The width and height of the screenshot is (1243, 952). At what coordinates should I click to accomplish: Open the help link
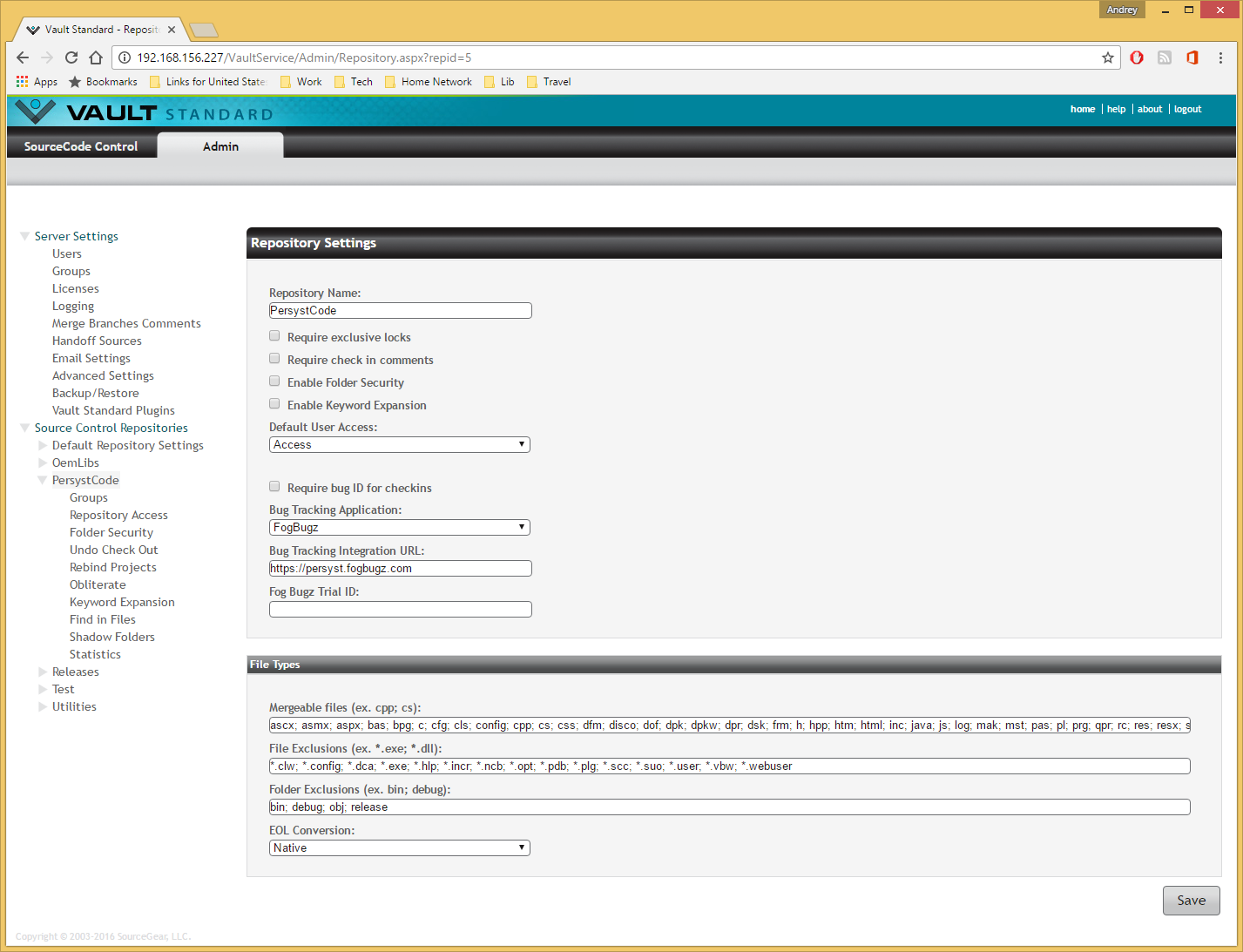pyautogui.click(x=1116, y=109)
